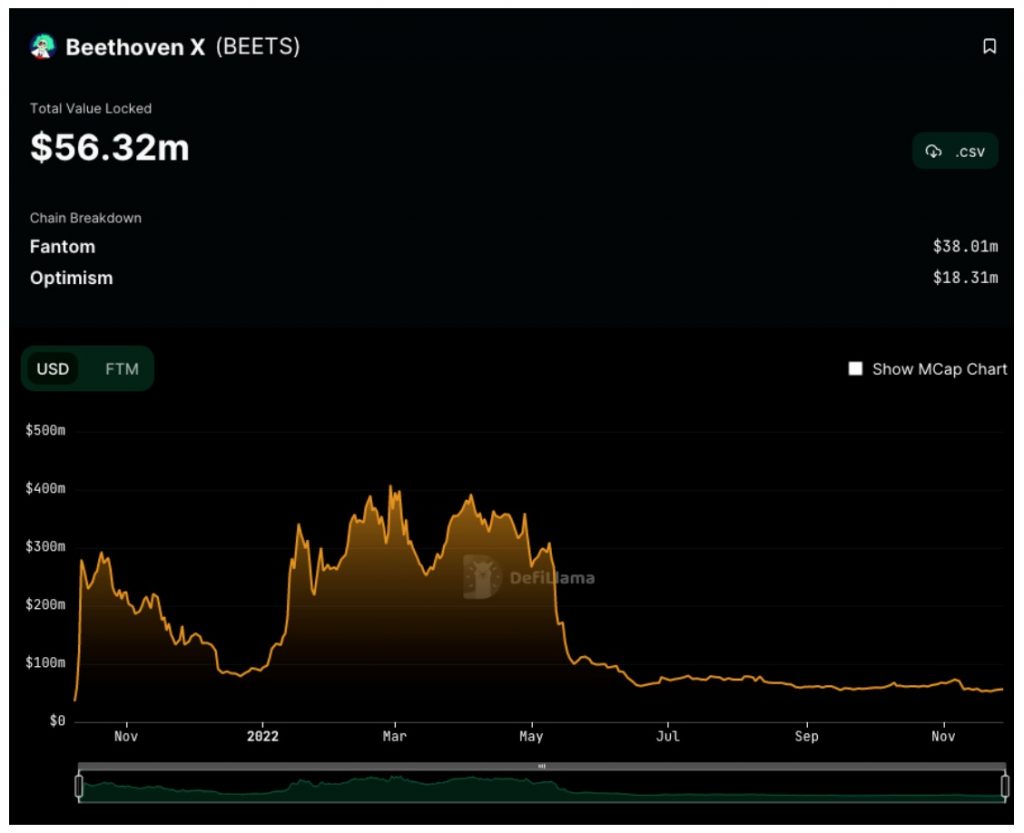Click the 2022 x-axis label
The width and height of the screenshot is (1024, 833).
(263, 736)
